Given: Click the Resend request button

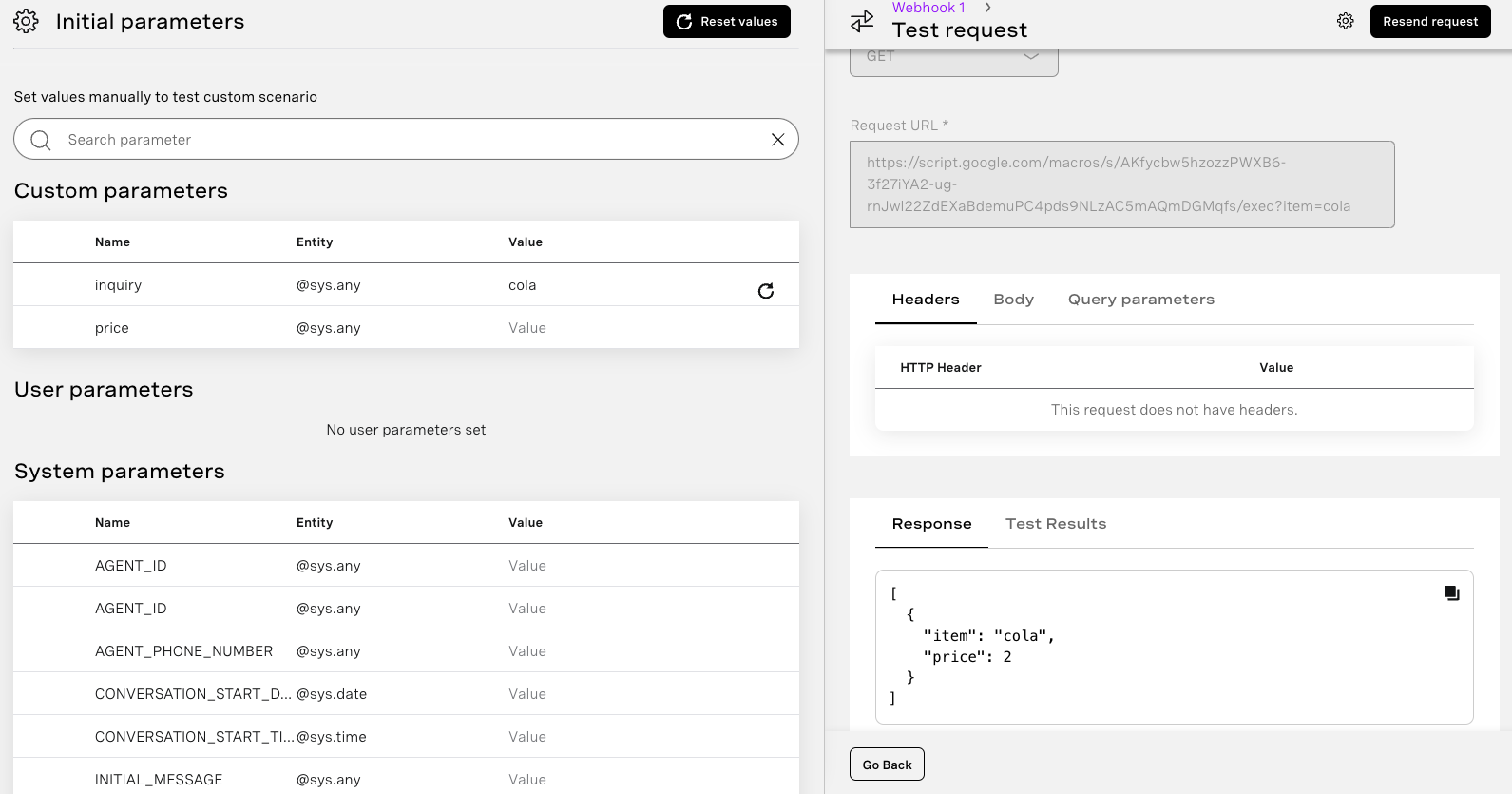Looking at the screenshot, I should pos(1430,21).
